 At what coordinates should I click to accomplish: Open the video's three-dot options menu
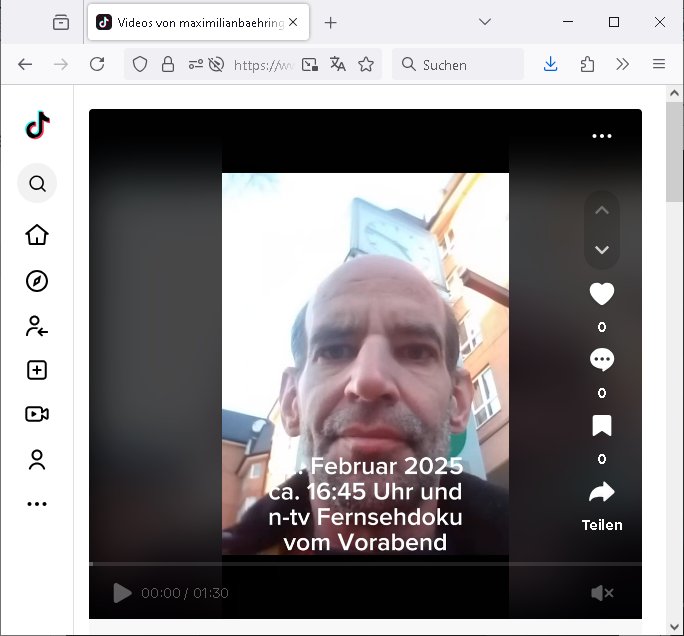601,136
